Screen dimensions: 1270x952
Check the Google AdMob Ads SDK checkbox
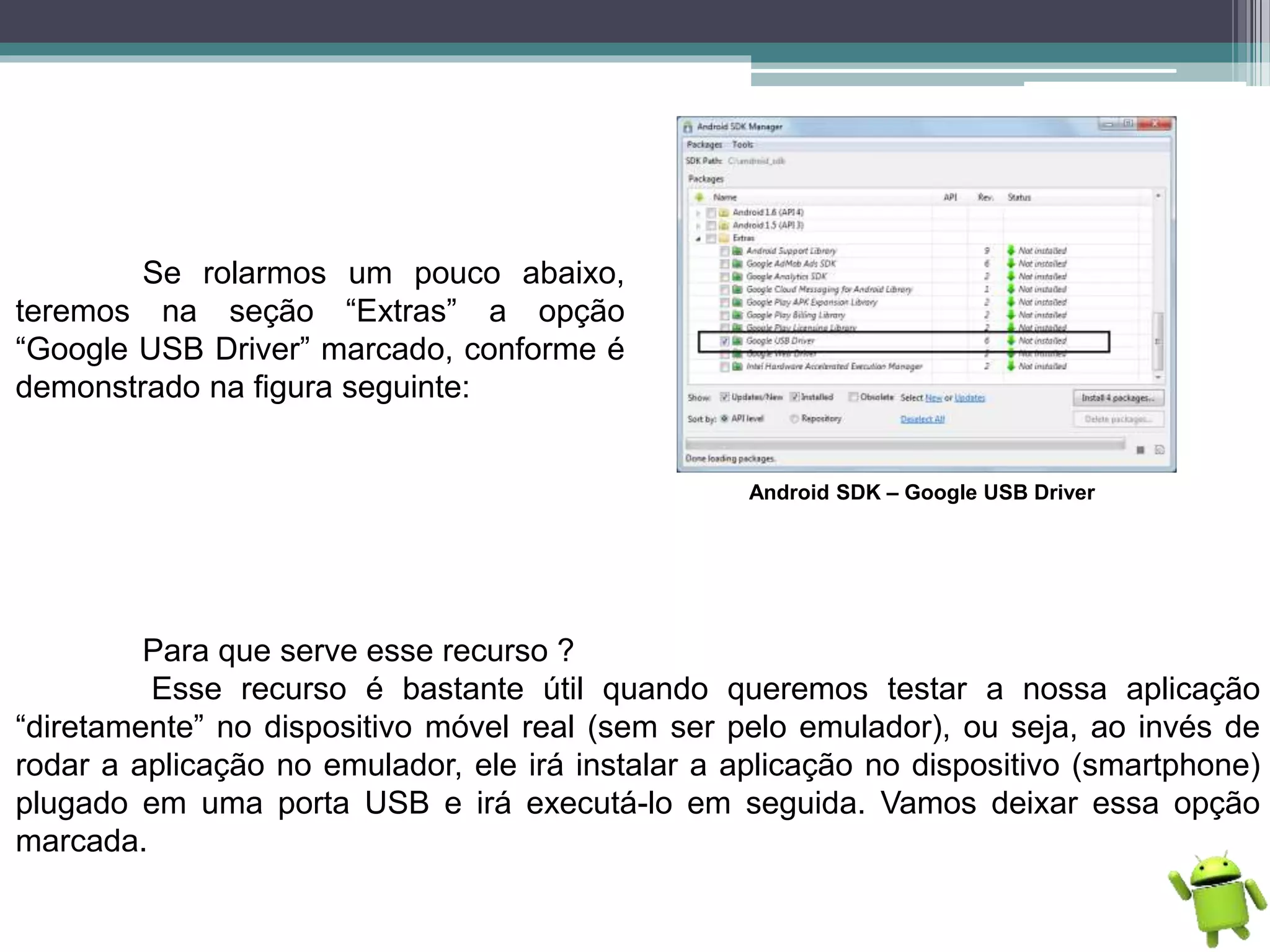tap(724, 264)
